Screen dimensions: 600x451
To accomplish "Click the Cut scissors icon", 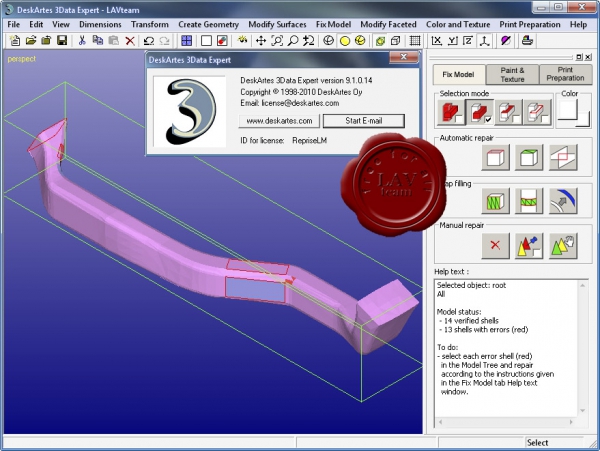I will pos(82,41).
